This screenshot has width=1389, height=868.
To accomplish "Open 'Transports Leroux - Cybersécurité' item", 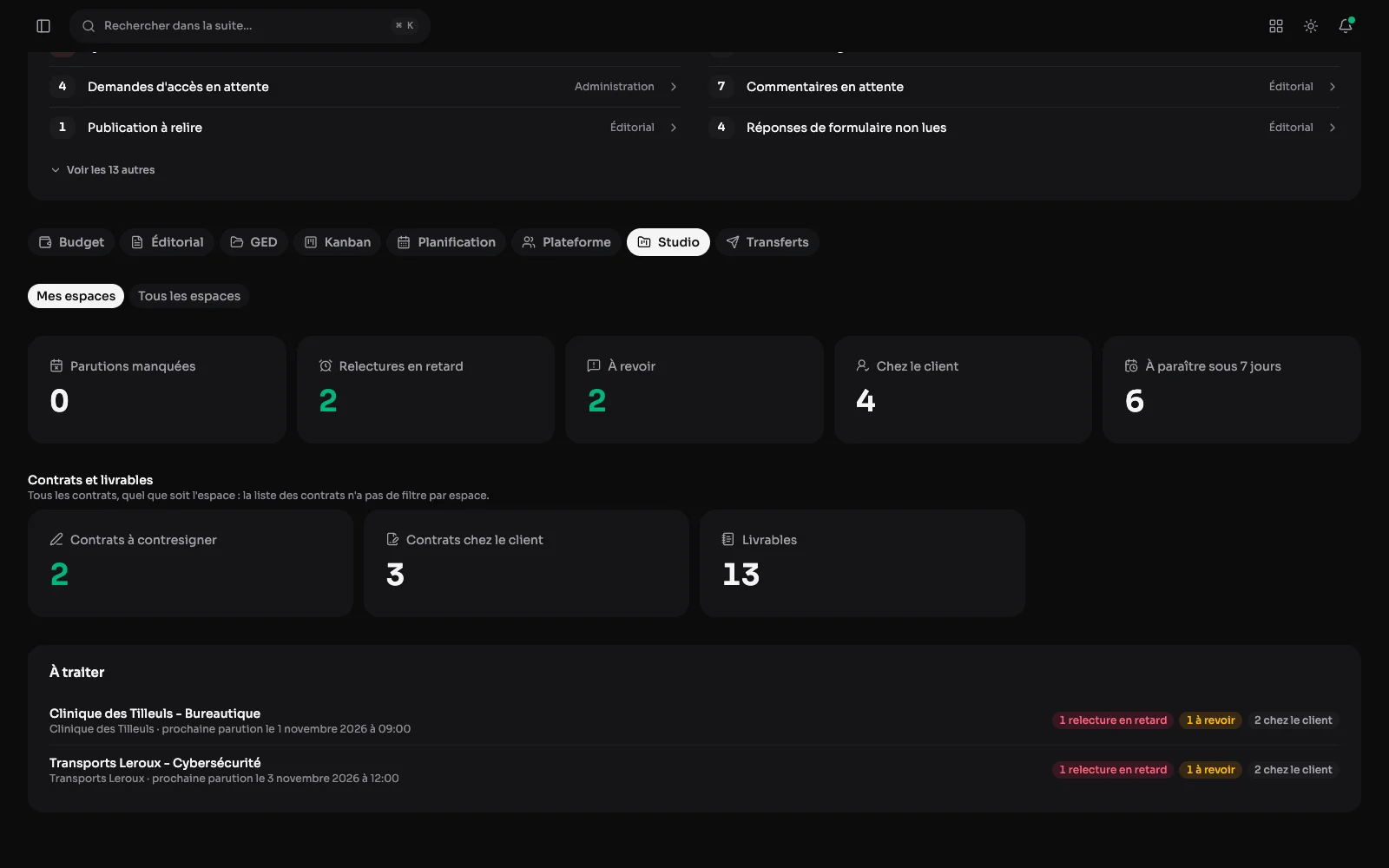I will tap(694, 770).
